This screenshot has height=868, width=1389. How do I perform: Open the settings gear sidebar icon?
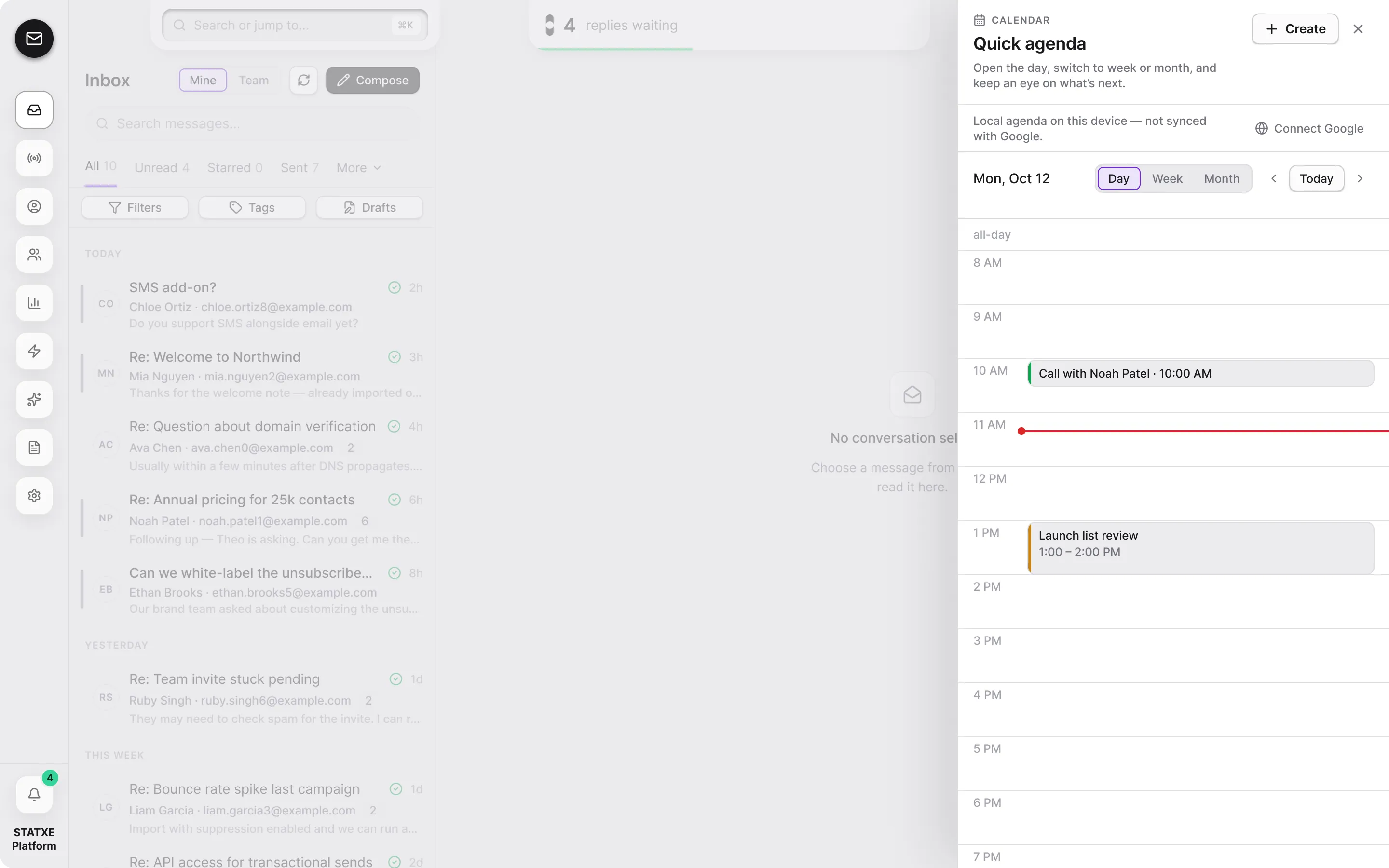point(34,495)
